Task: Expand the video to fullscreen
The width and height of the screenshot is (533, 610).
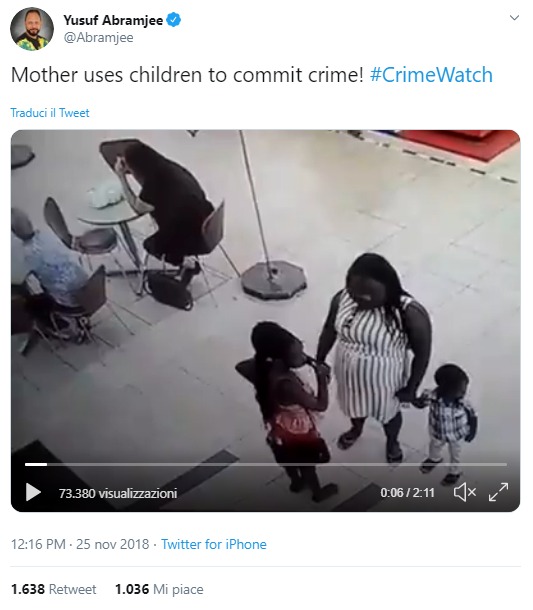Action: tap(498, 492)
